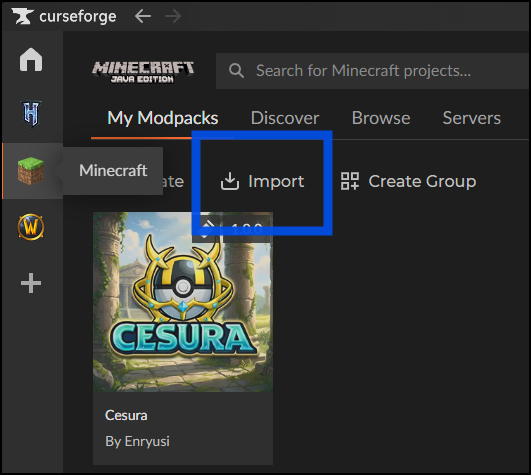
Task: Focus the Search for Minecraft projects field
Action: [373, 71]
